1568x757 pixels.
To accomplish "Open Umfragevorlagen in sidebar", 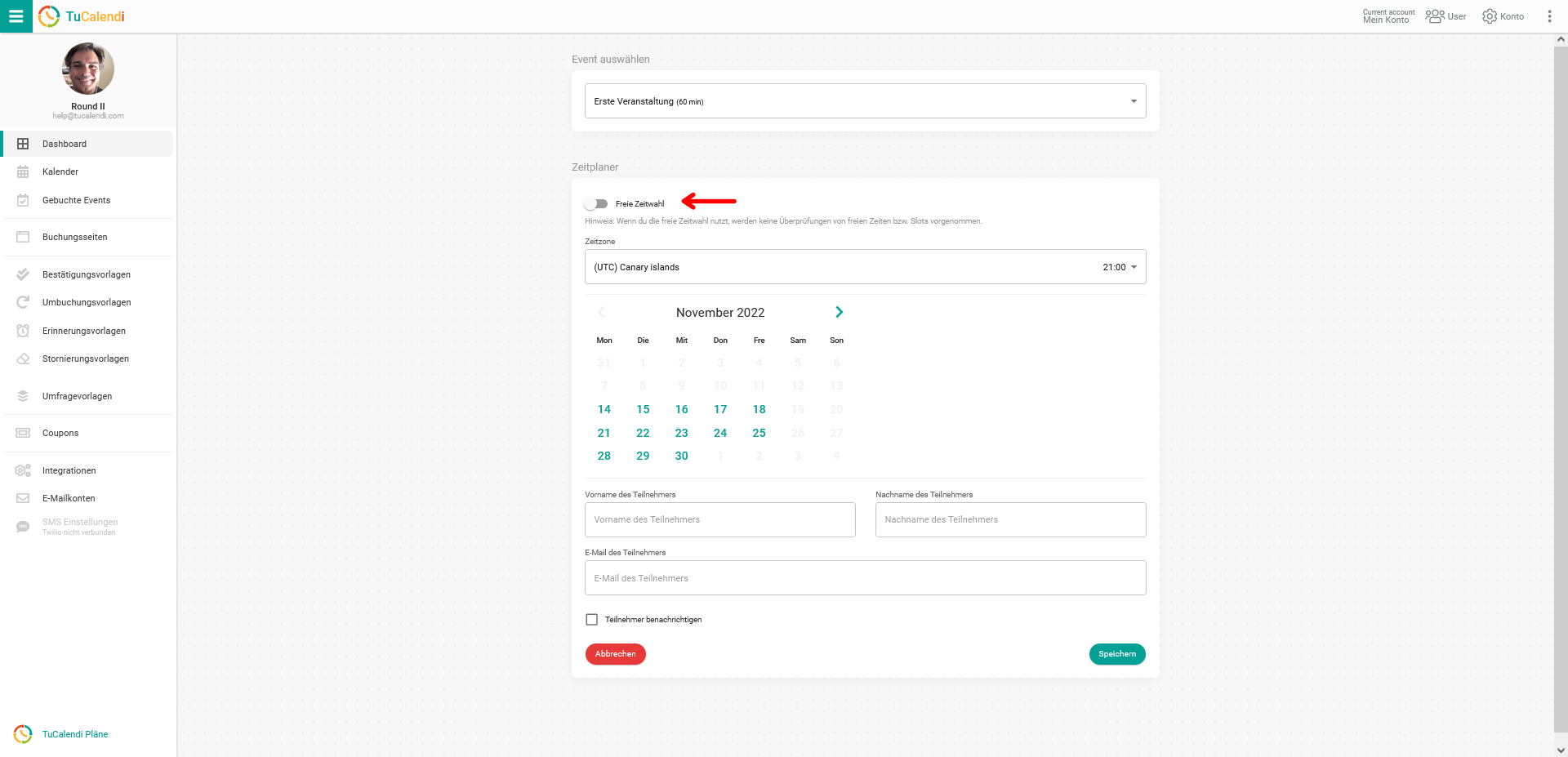I will tap(88, 396).
